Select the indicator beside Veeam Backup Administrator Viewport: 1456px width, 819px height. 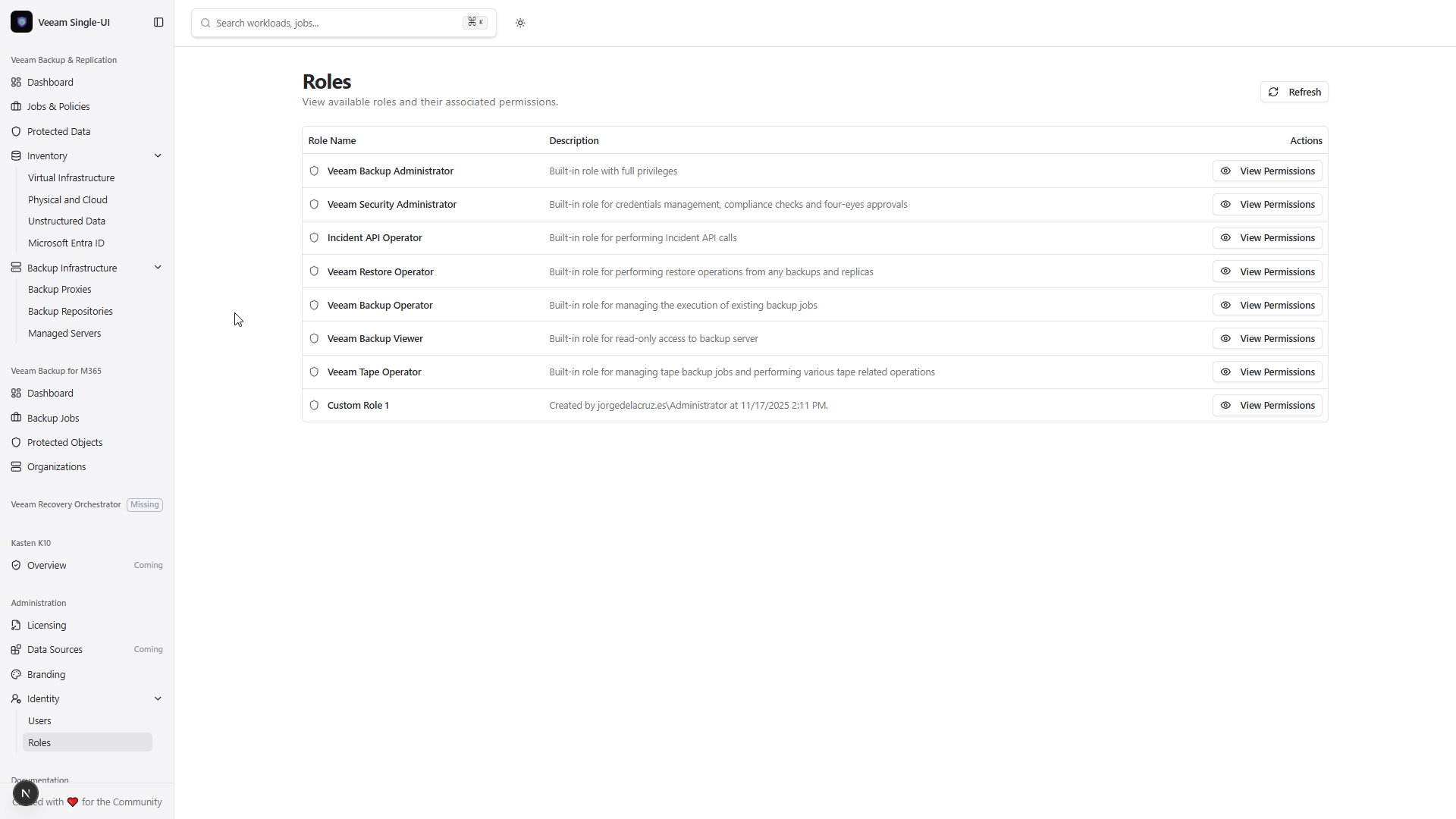pos(314,171)
